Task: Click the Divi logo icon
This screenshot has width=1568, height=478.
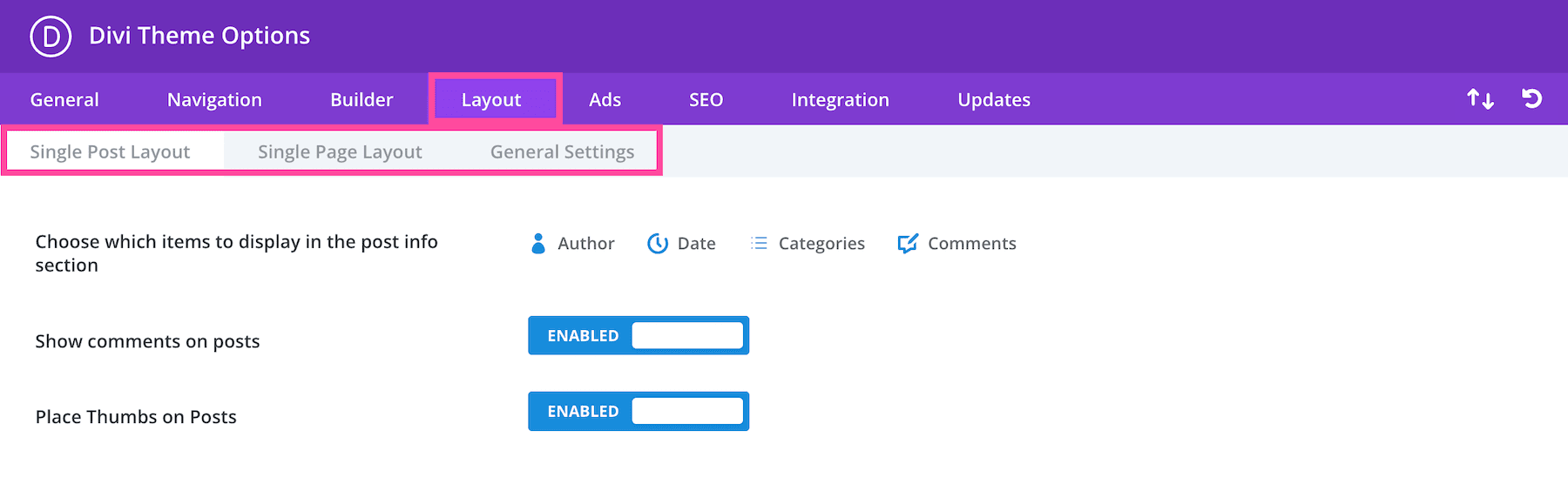Action: click(x=51, y=37)
